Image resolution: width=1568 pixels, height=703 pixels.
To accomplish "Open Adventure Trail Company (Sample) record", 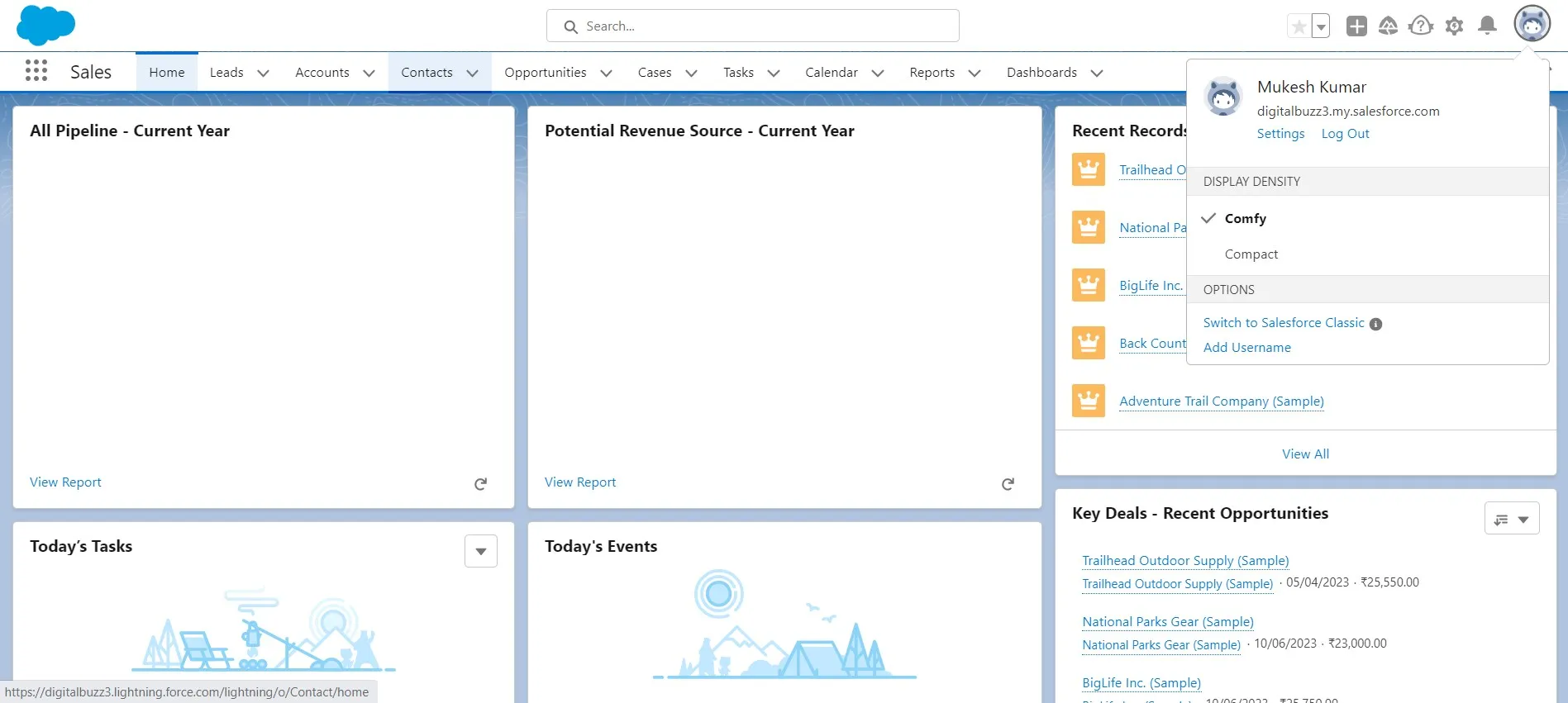I will tap(1221, 401).
